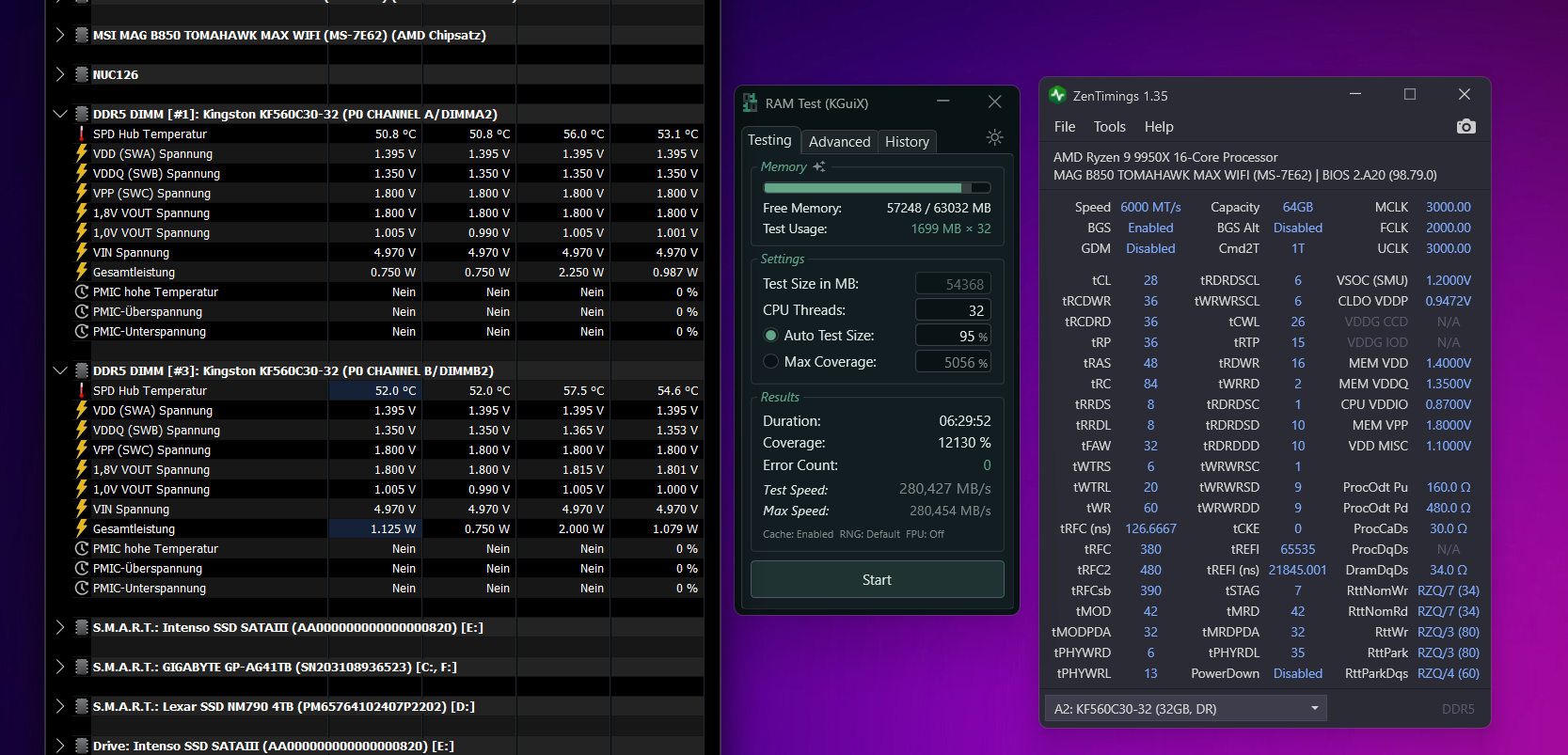The width and height of the screenshot is (1568, 755).
Task: Click the chip icon beside NUC126
Action: click(82, 74)
